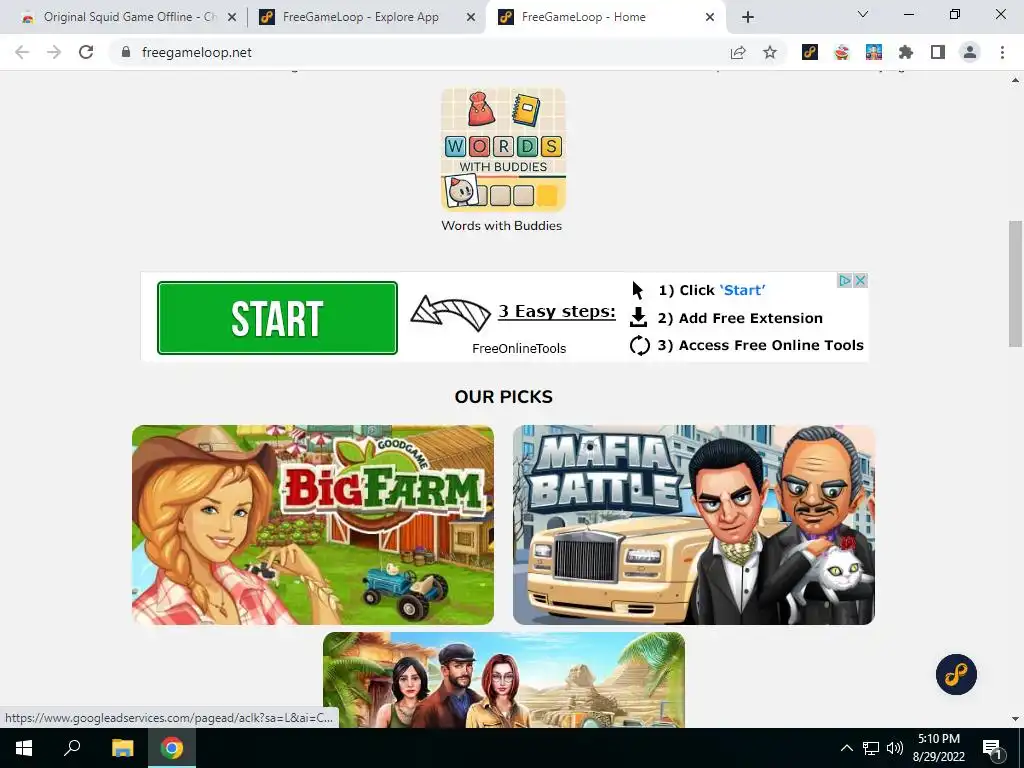This screenshot has height=768, width=1024.
Task: Open the watermelon game extension icon
Action: 842,52
